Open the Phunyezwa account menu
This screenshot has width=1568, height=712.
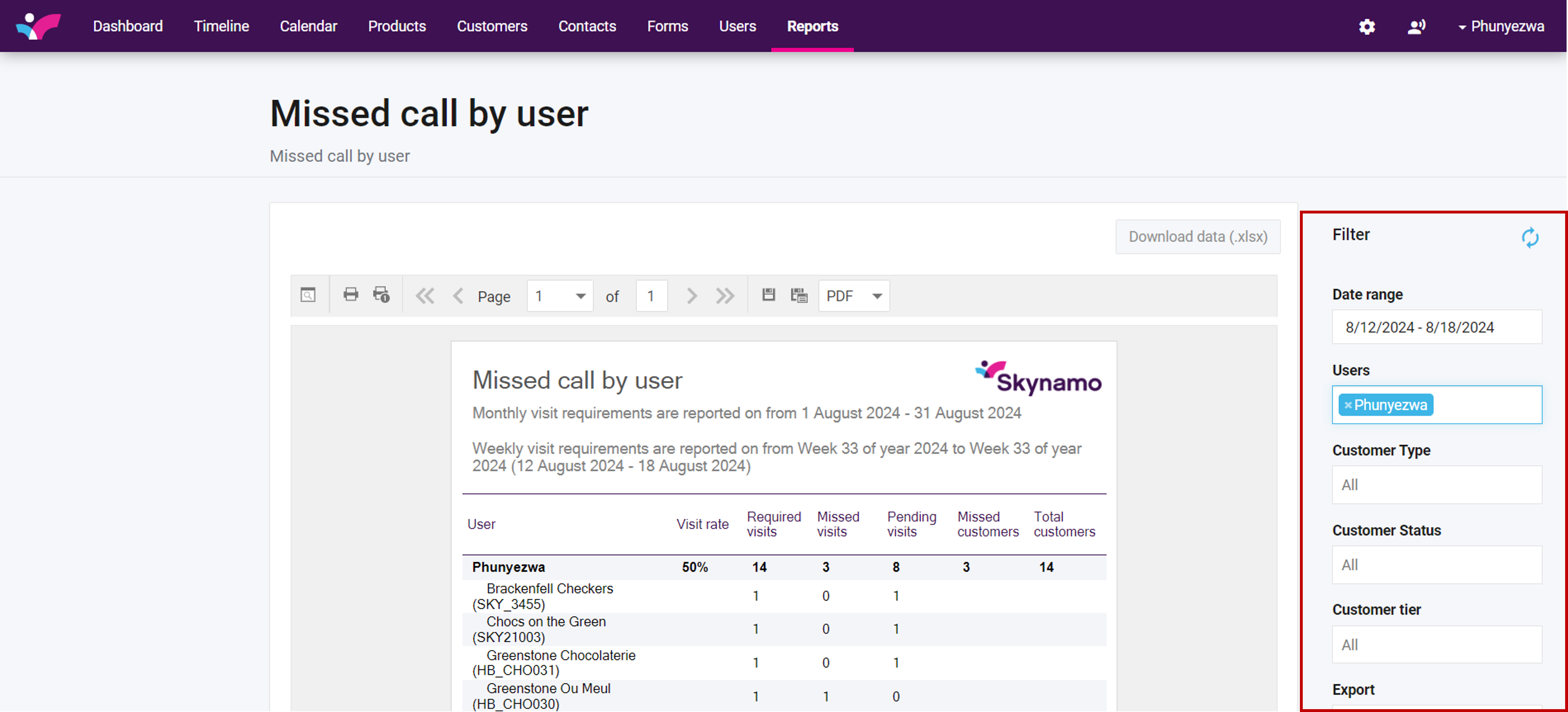tap(1500, 27)
